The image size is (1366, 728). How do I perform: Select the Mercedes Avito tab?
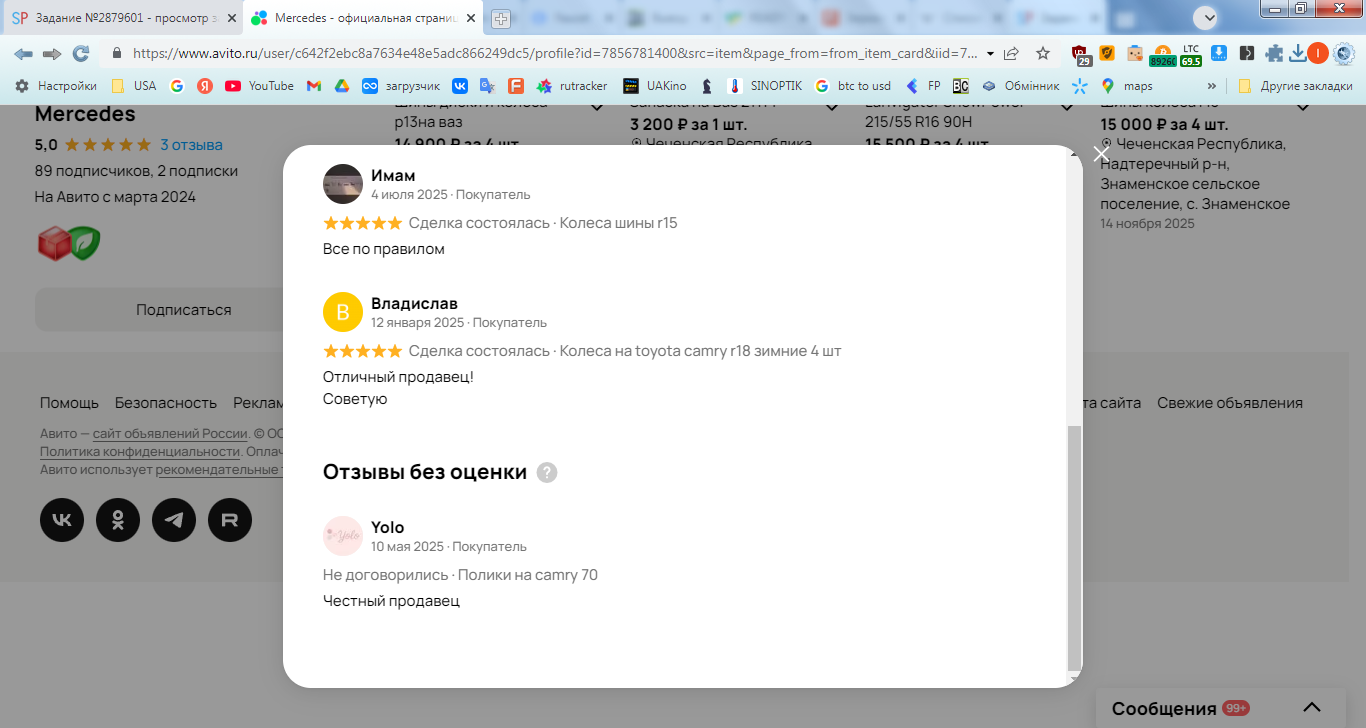click(363, 18)
